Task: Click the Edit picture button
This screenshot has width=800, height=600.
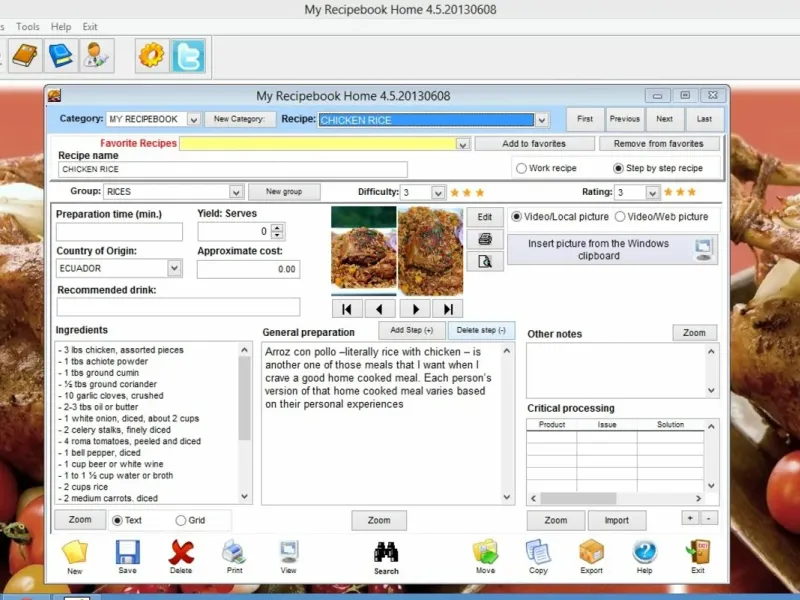Action: [x=485, y=217]
